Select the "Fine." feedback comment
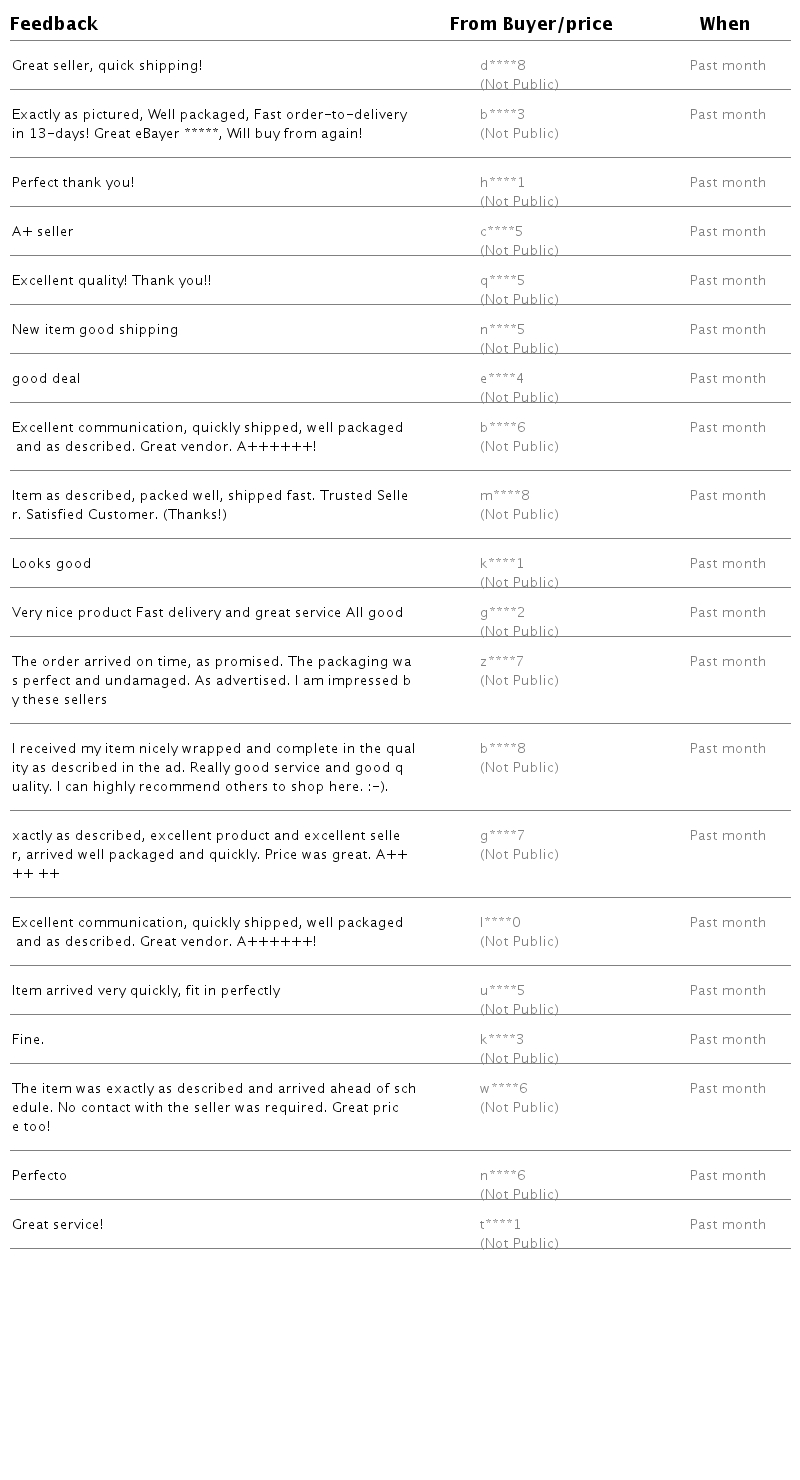 pos(28,1040)
